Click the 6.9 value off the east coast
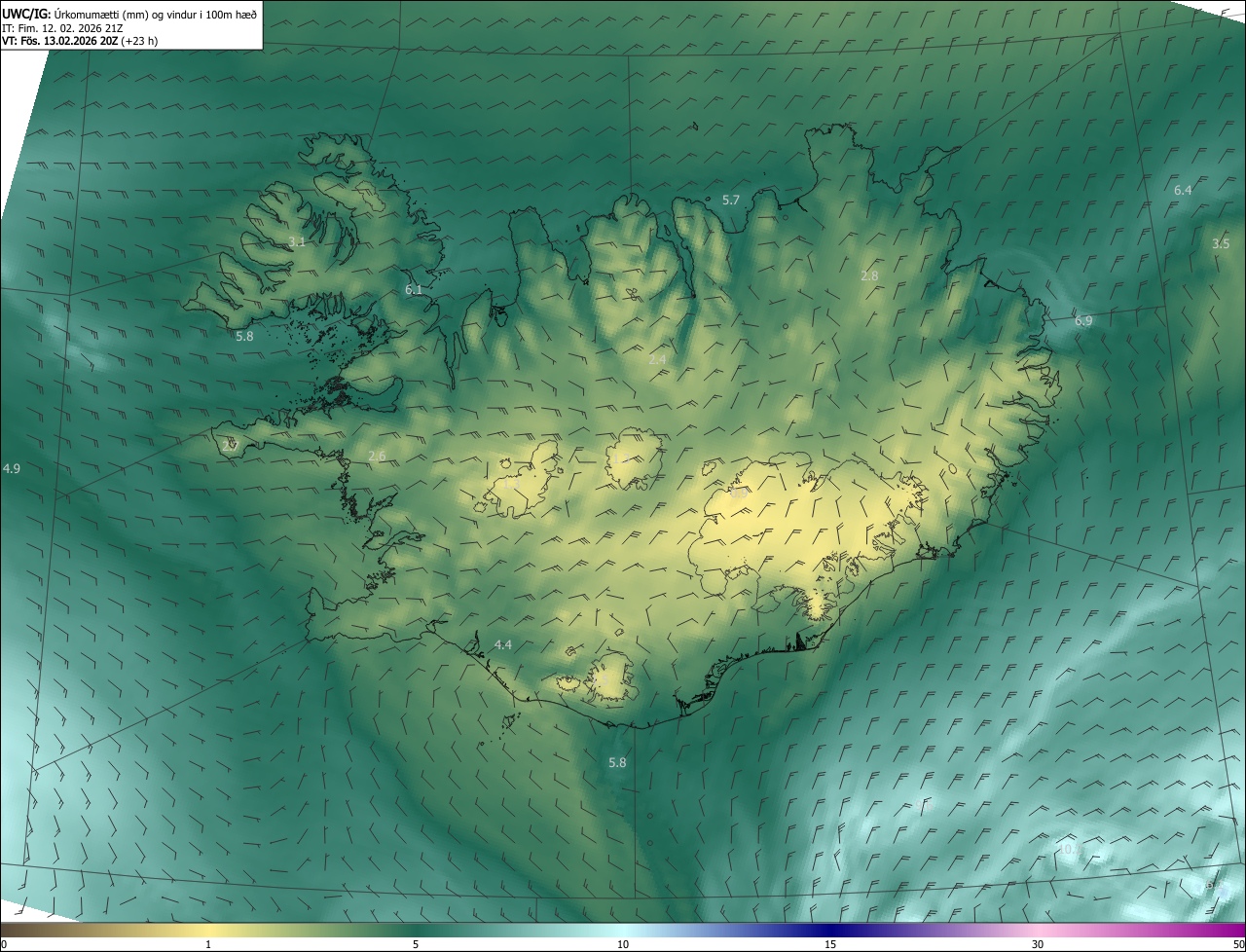Viewport: 1246px width, 952px height. pyautogui.click(x=1083, y=320)
